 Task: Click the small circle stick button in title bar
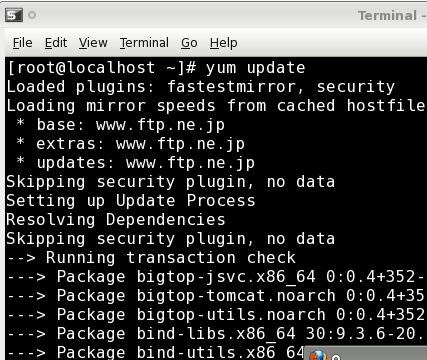[x=32, y=15]
